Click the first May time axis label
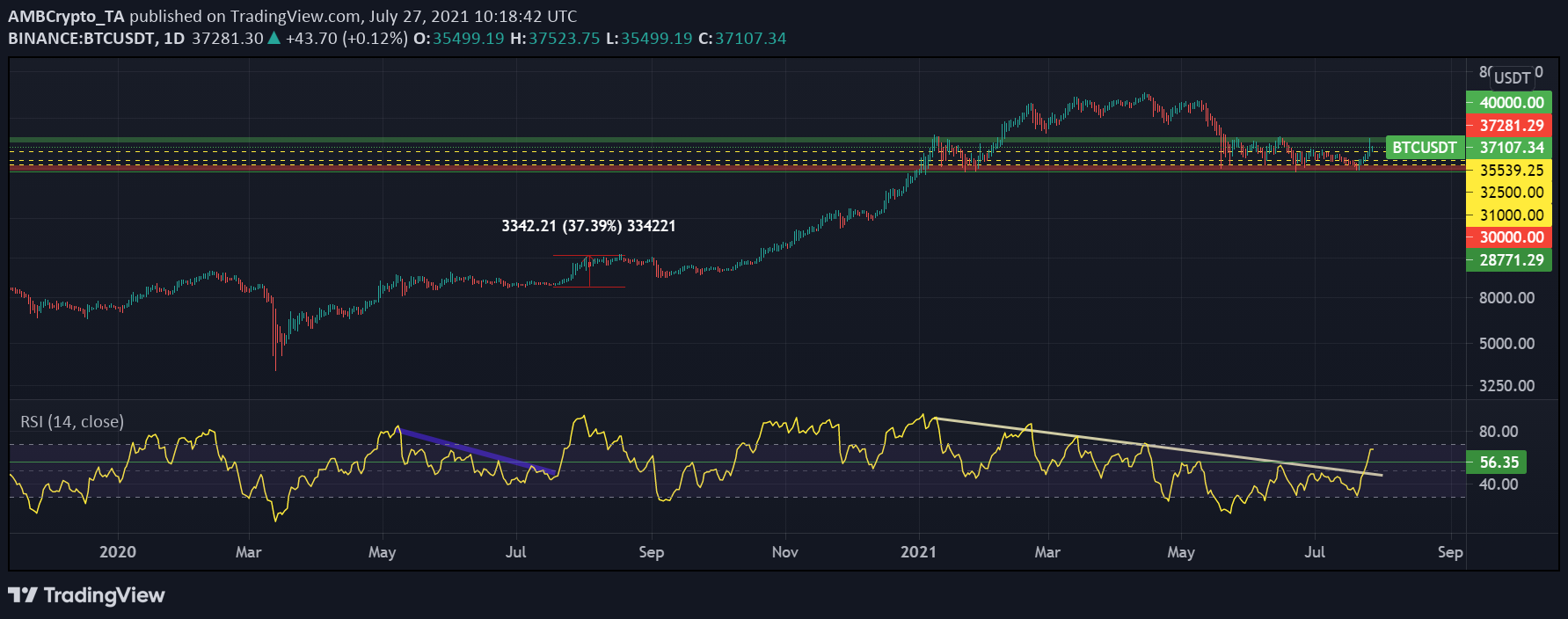 [x=382, y=552]
